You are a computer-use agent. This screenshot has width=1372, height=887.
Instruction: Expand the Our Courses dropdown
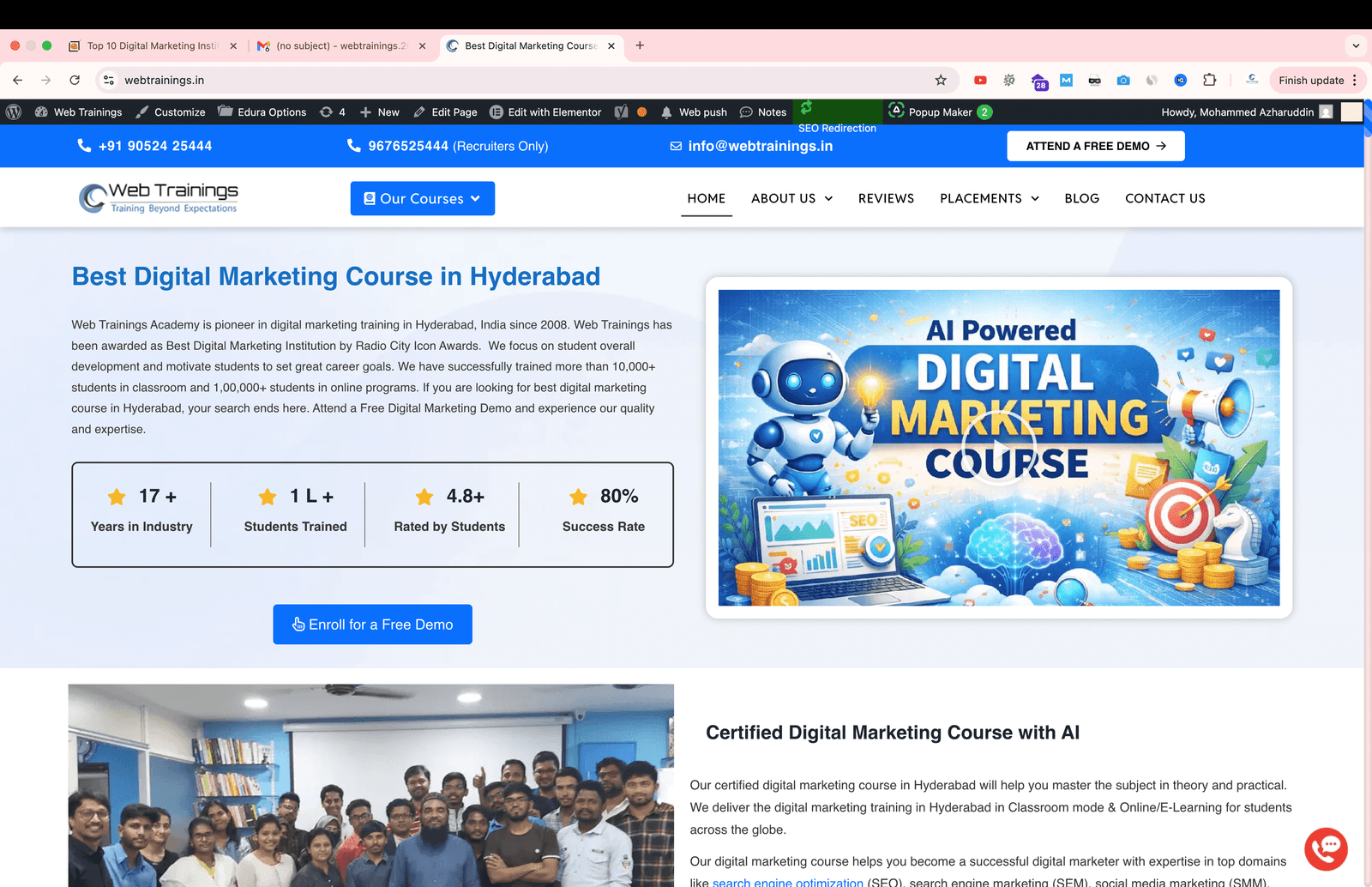[x=422, y=198]
